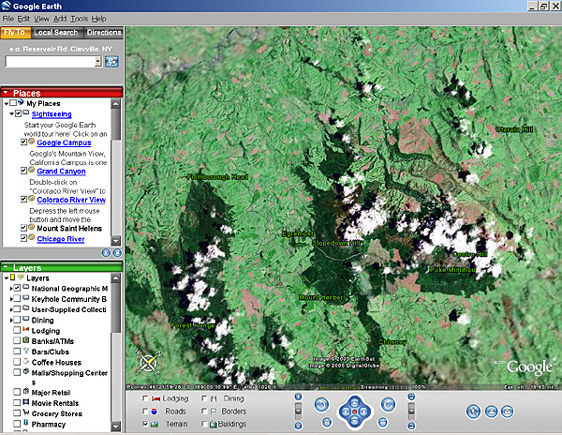Click the compass overlay on the map
Screen dimensions: 562x435
[x=148, y=363]
